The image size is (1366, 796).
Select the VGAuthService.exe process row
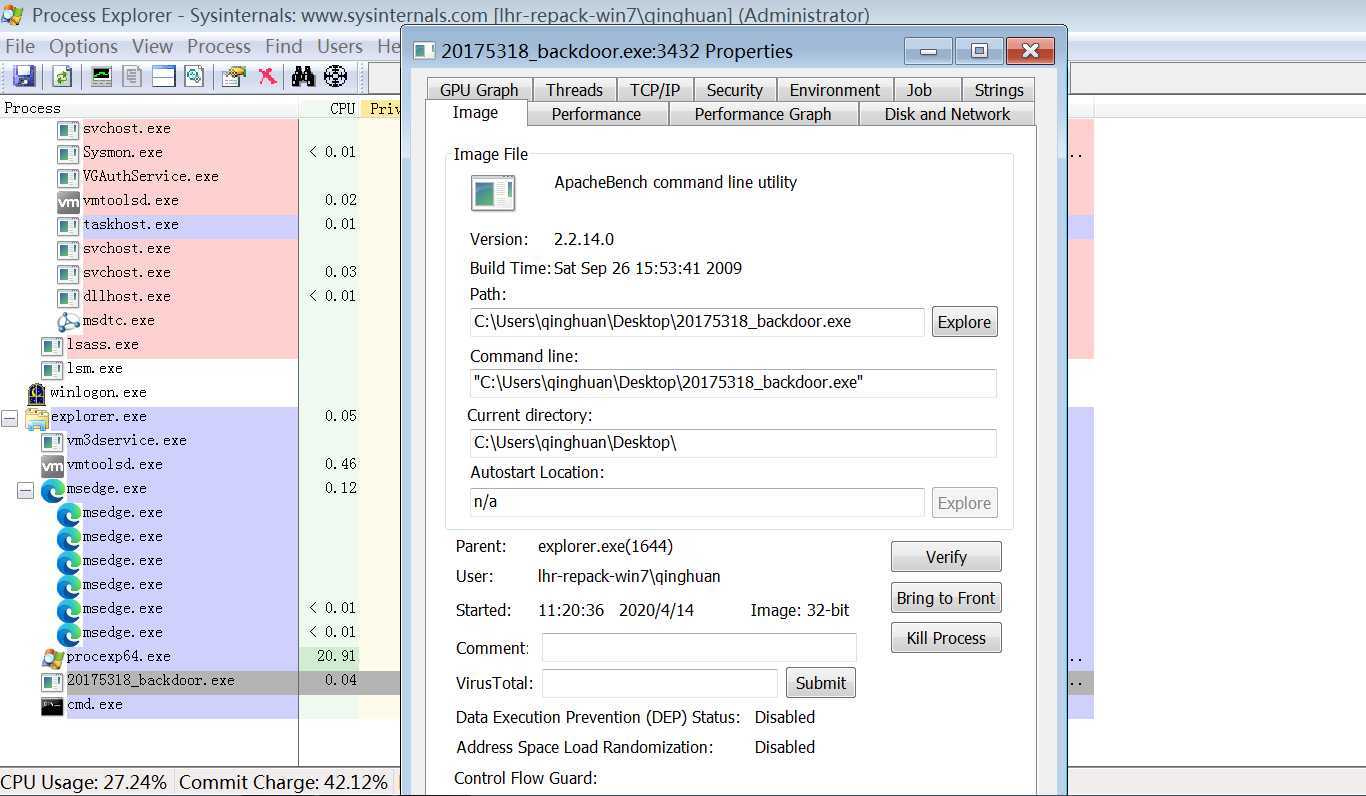pyautogui.click(x=150, y=177)
